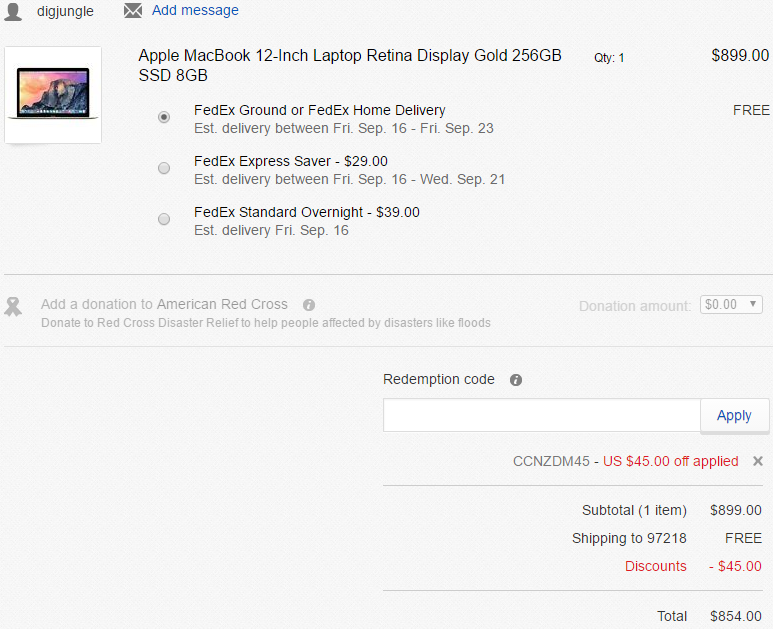
Task: Open the Add message link
Action: (195, 11)
